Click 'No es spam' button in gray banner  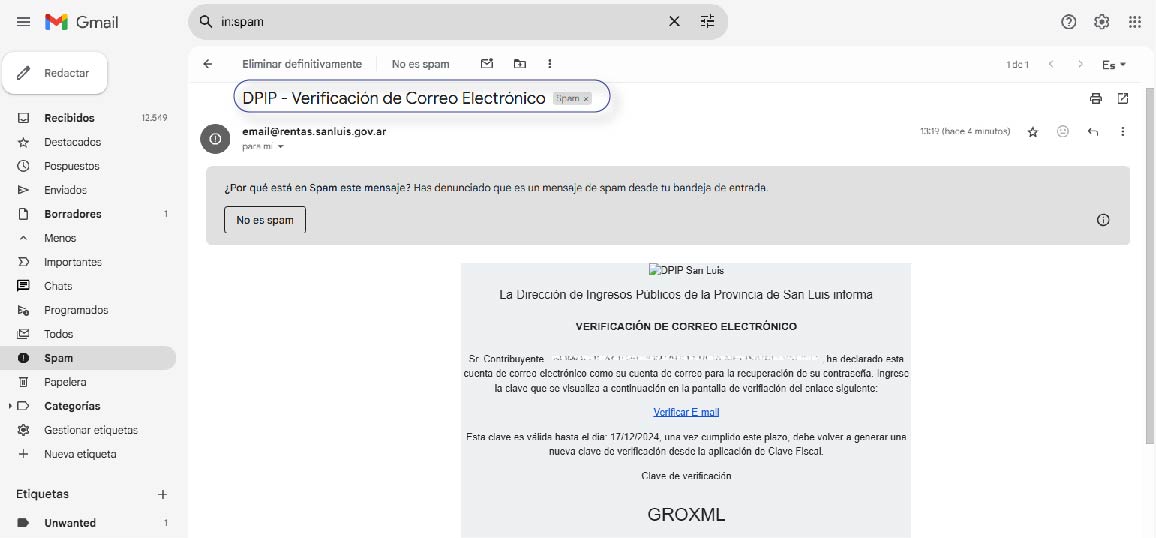[x=265, y=220]
